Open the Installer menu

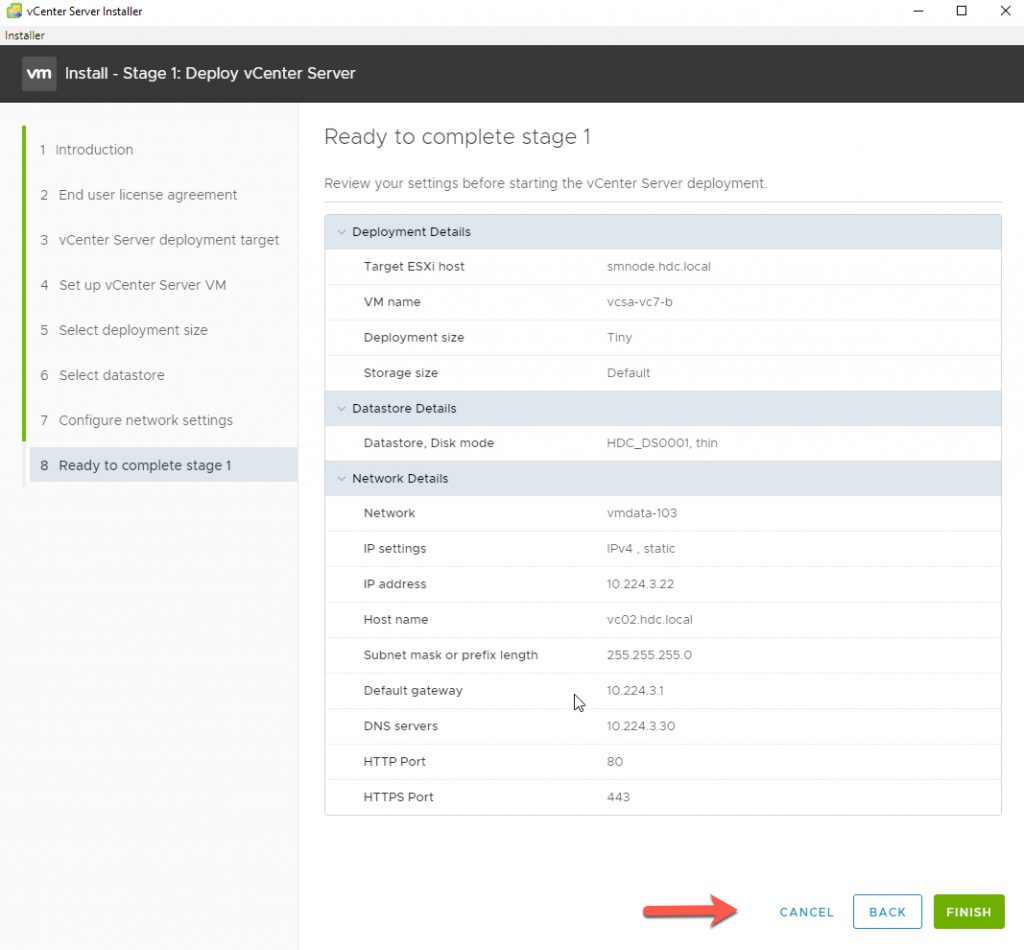click(x=25, y=35)
